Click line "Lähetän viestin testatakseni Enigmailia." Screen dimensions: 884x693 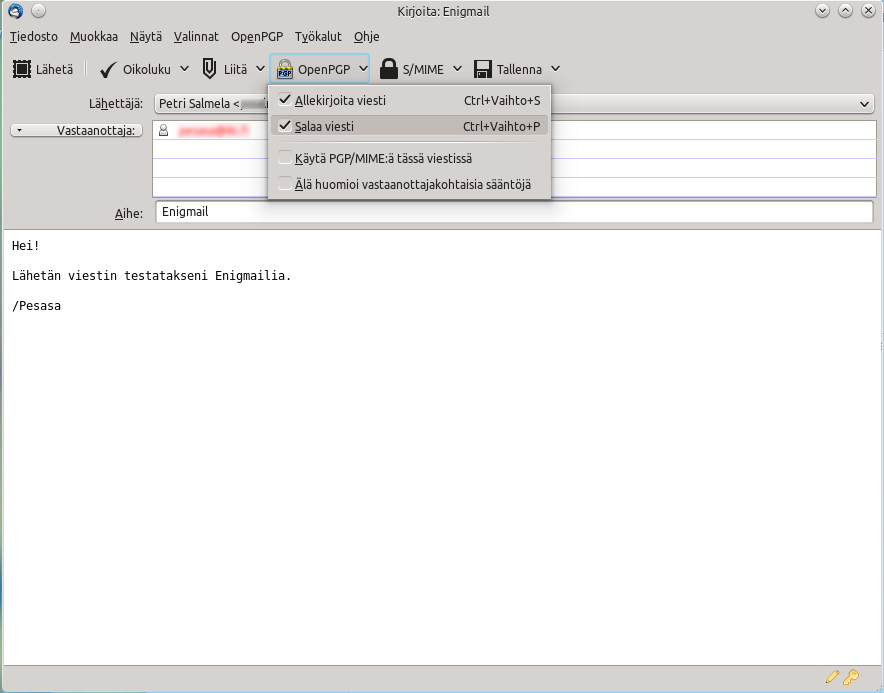(x=152, y=276)
